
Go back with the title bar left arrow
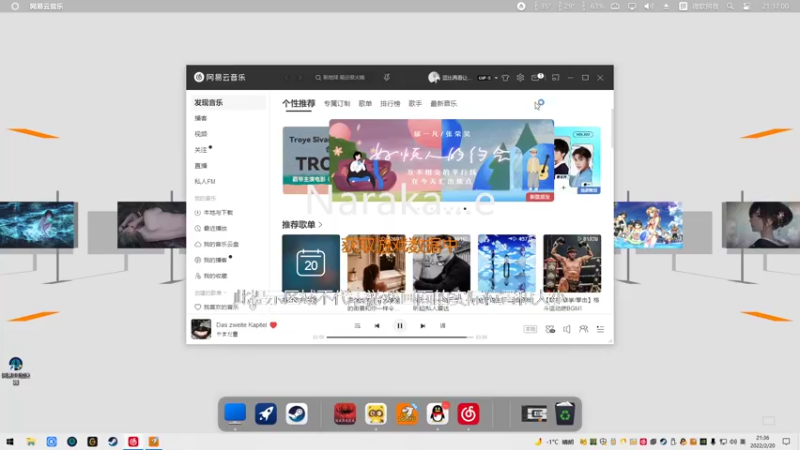point(286,78)
